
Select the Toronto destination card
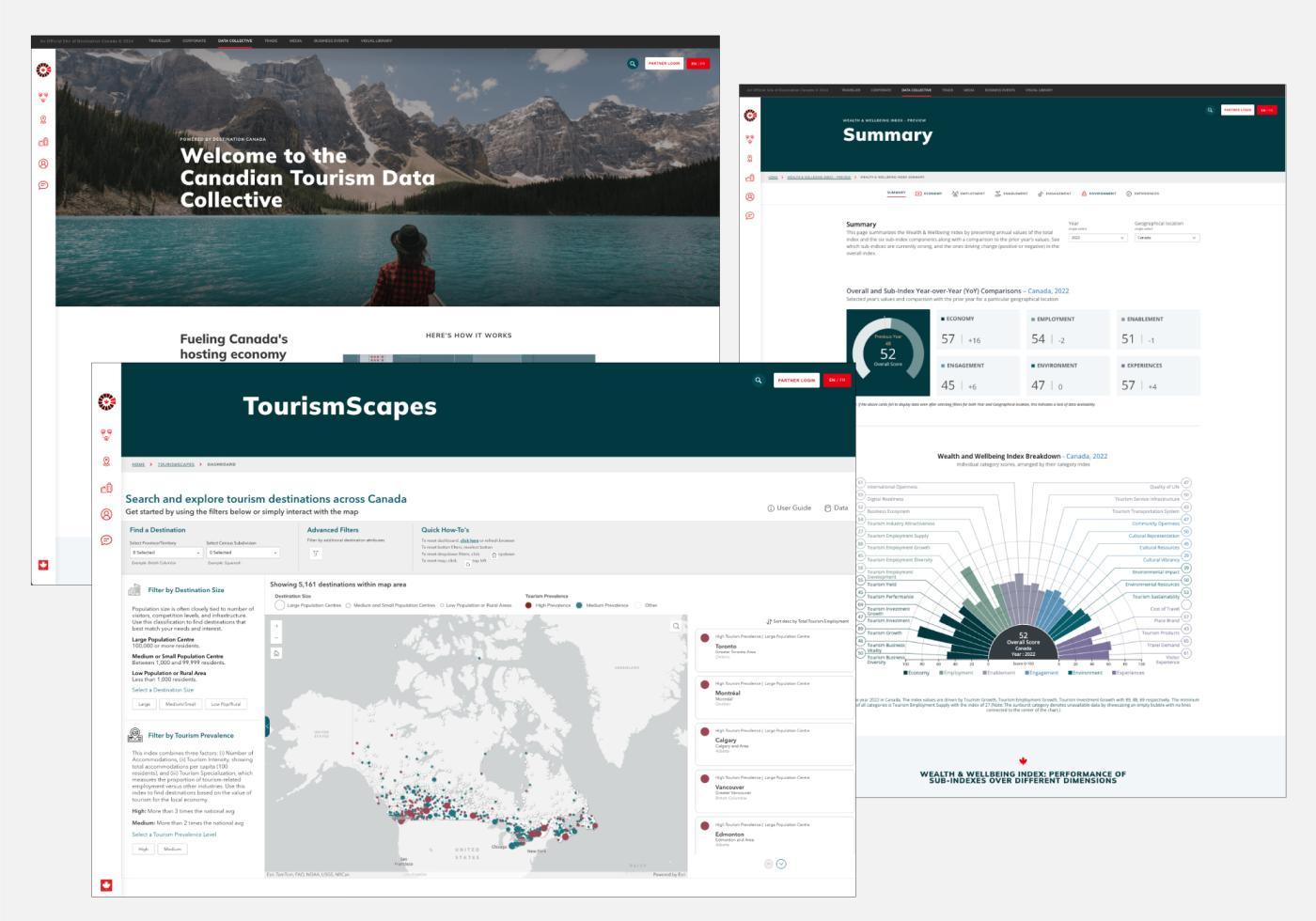point(775,648)
